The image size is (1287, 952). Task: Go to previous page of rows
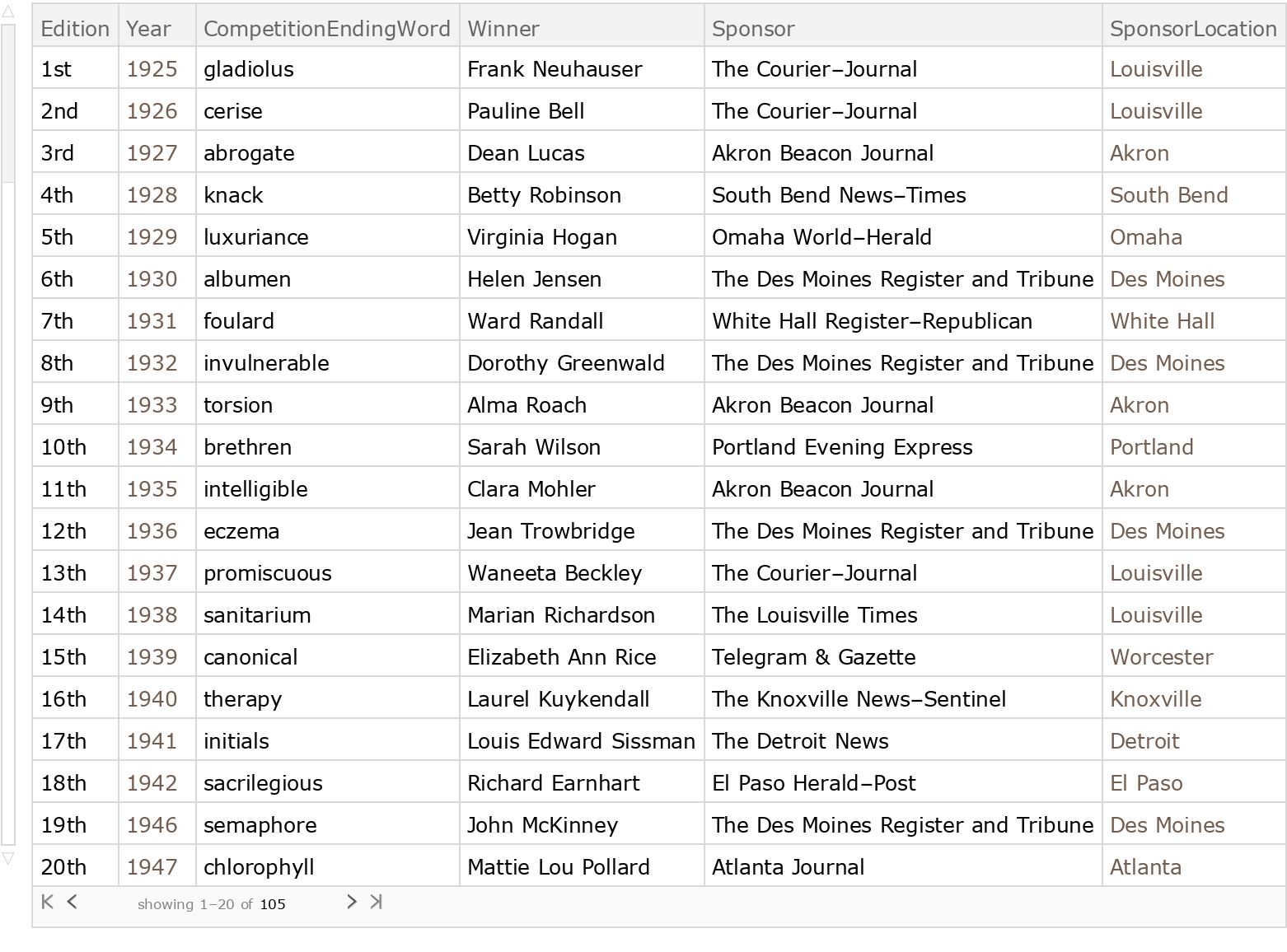tap(73, 902)
